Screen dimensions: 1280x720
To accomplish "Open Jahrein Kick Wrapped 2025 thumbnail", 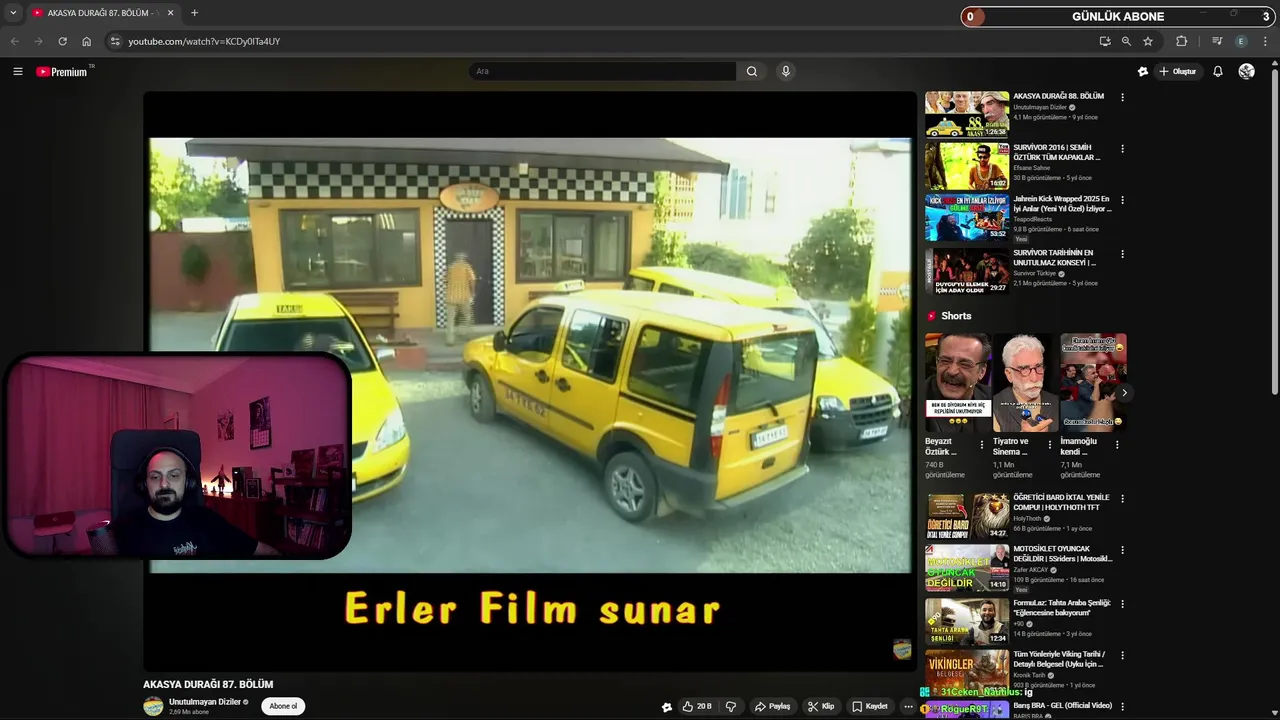I will [966, 217].
